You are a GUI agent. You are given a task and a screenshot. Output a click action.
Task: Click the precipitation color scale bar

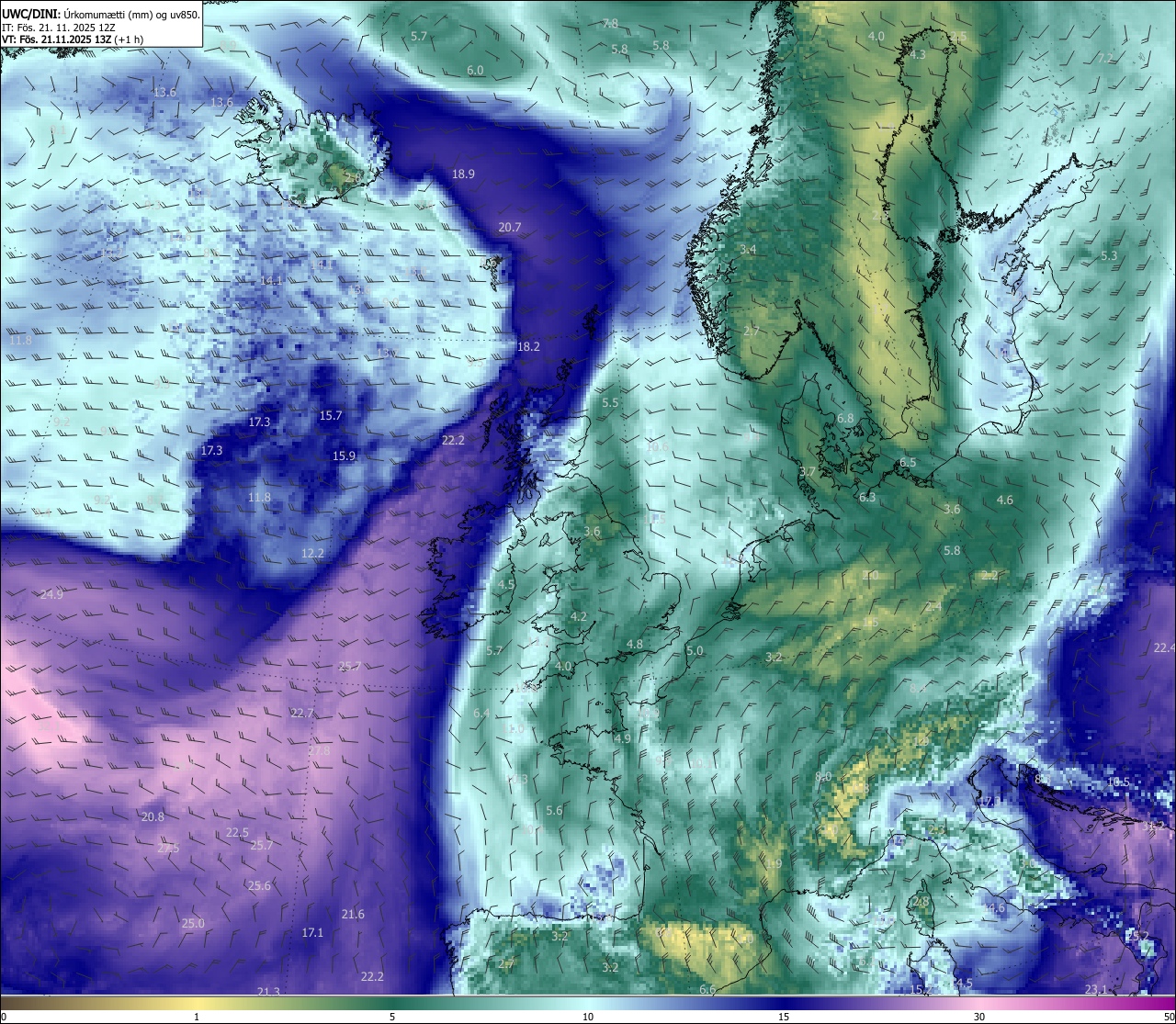(588, 1002)
